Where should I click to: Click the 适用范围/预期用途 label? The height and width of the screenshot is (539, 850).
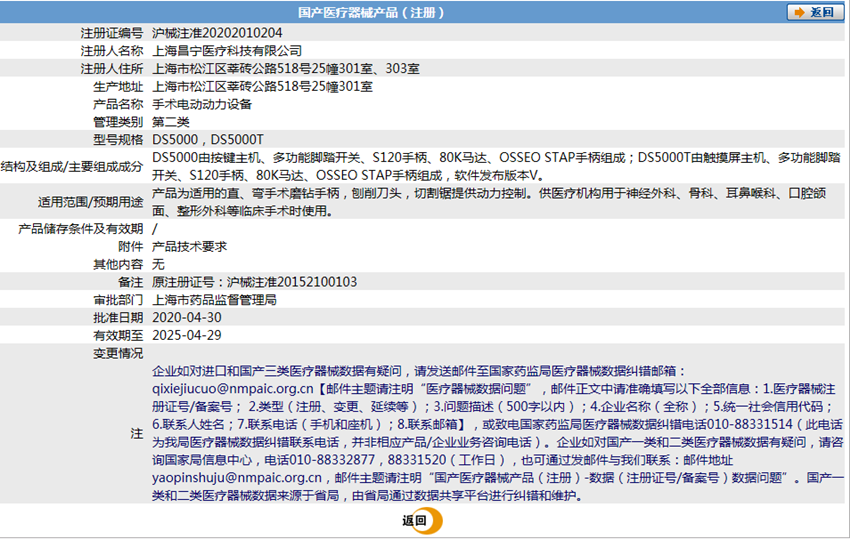click(x=91, y=202)
